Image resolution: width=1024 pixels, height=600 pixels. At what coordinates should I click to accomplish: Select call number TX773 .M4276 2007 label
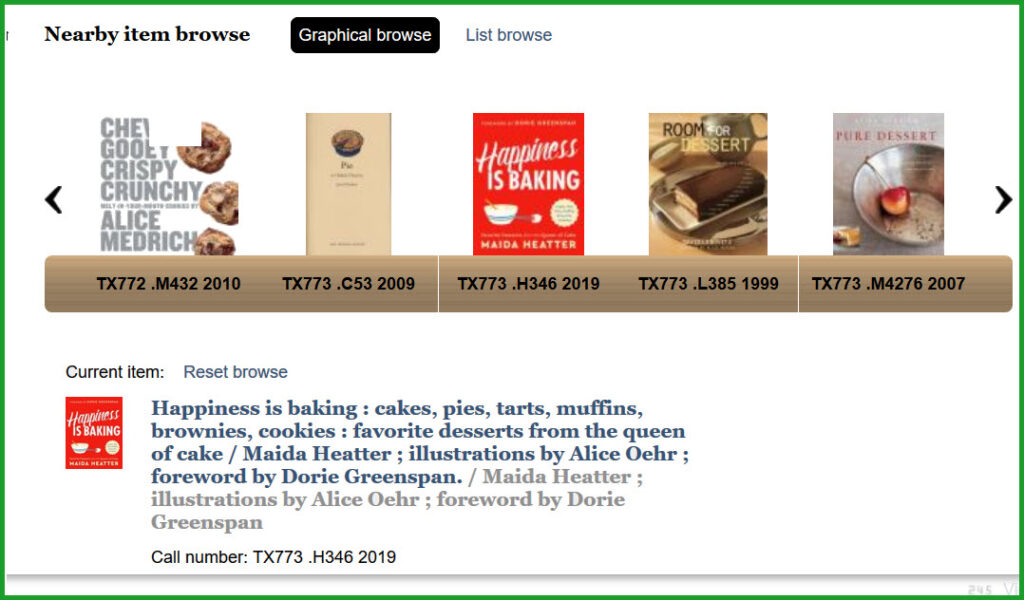888,284
